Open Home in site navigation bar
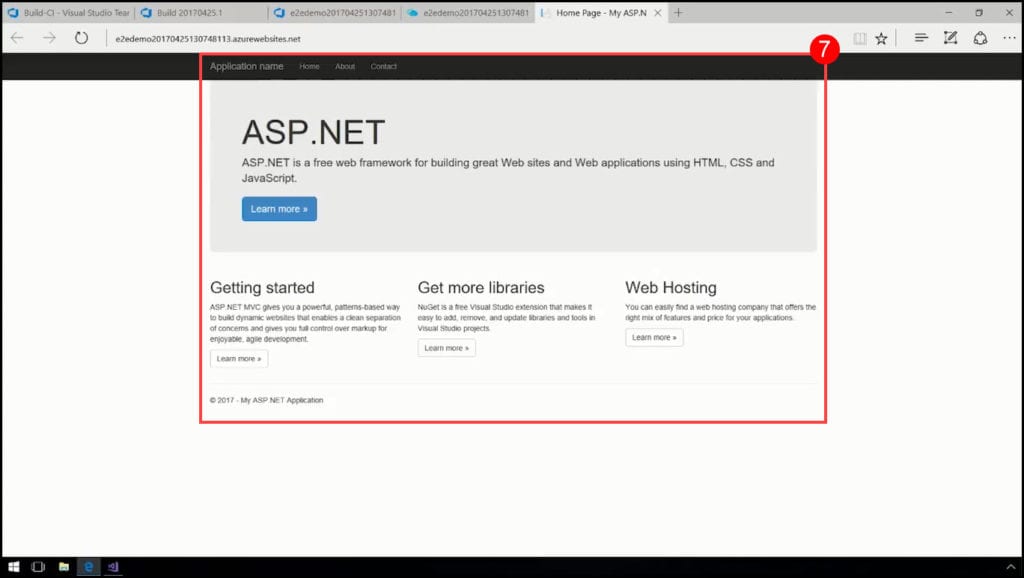The height and width of the screenshot is (578, 1024). point(310,66)
